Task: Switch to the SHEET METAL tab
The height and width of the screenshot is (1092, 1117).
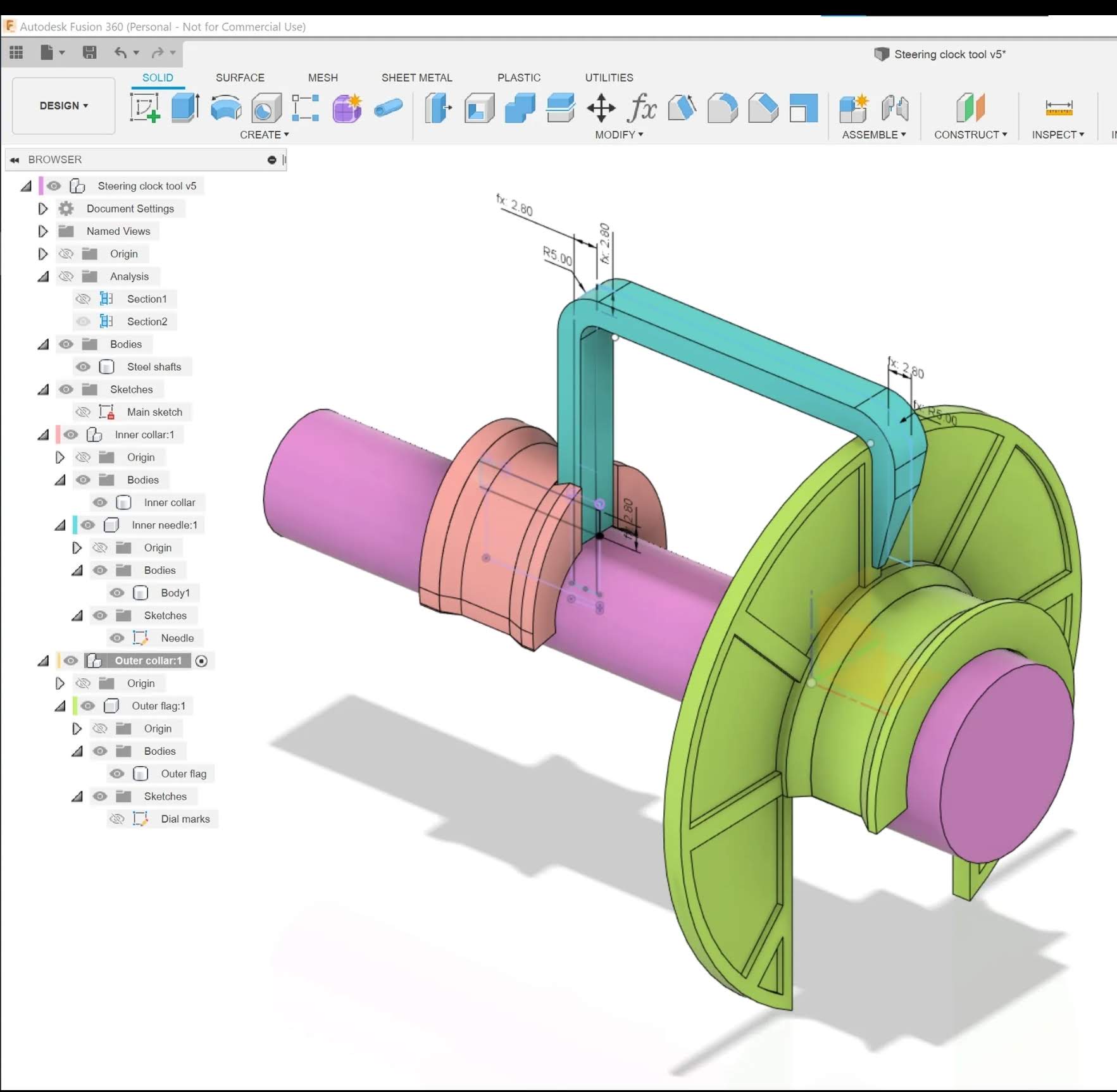Action: coord(416,78)
